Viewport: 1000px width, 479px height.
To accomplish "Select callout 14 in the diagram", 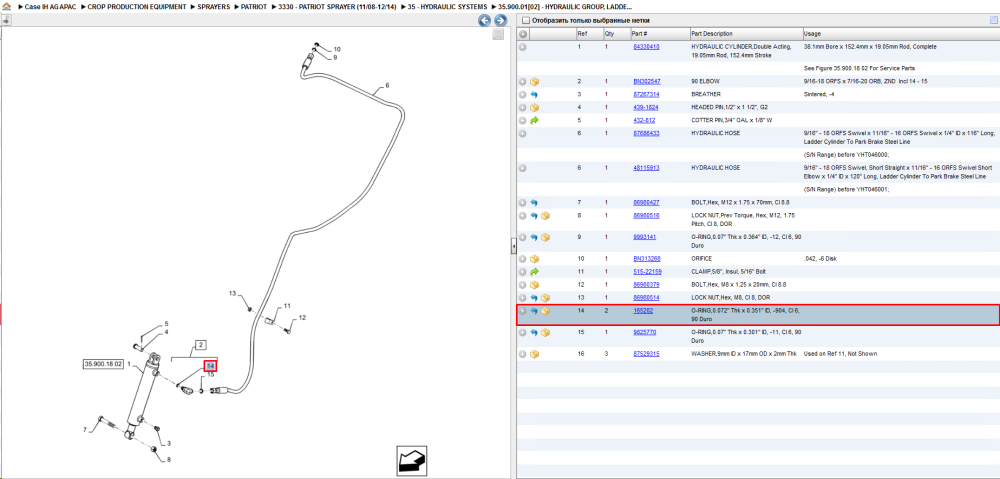I will (x=210, y=366).
